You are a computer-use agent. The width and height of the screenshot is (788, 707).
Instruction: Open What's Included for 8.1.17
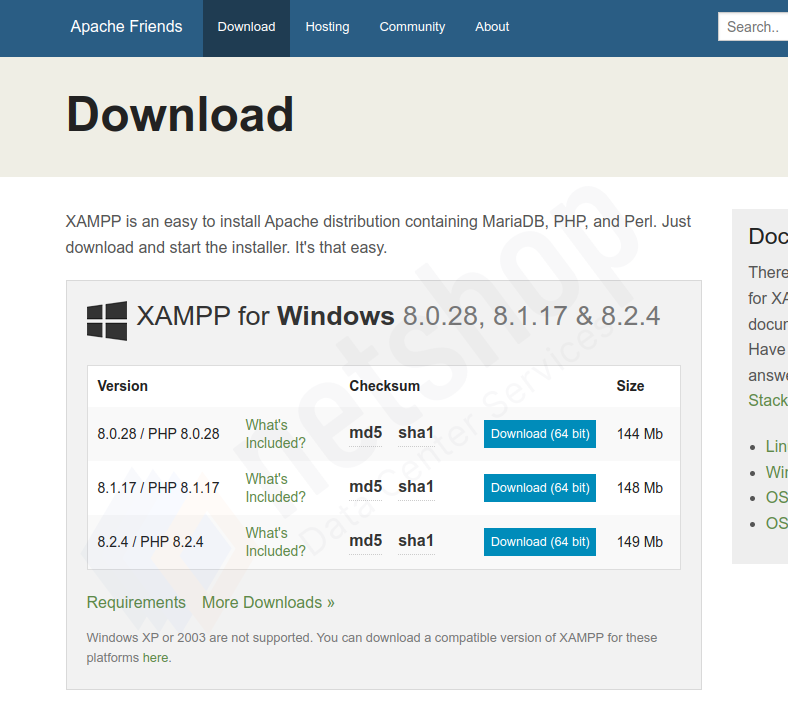click(x=275, y=488)
